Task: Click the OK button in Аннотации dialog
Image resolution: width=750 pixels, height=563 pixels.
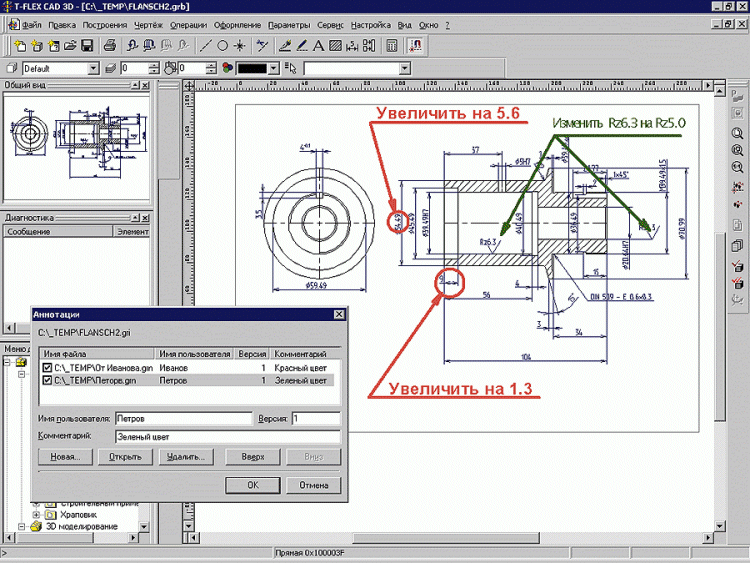Action: tap(253, 485)
